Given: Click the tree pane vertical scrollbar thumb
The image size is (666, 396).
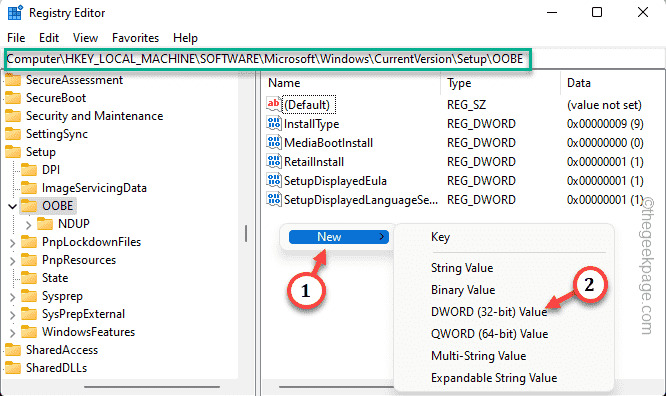Looking at the screenshot, I should pos(246,233).
